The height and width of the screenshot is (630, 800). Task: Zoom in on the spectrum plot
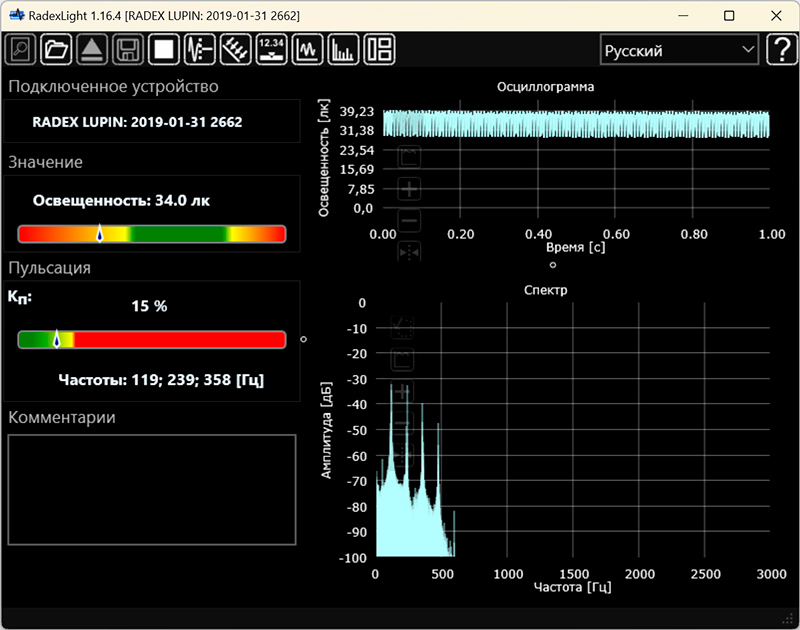click(403, 392)
